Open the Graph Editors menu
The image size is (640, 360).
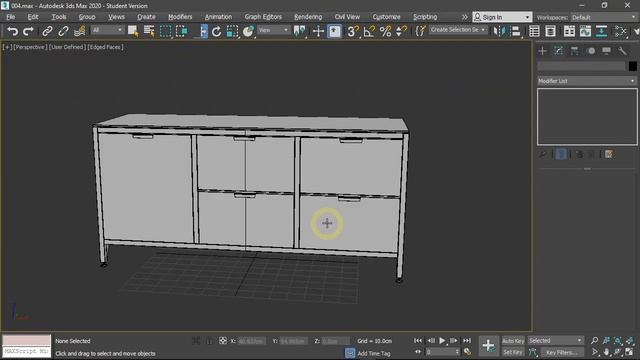click(263, 17)
